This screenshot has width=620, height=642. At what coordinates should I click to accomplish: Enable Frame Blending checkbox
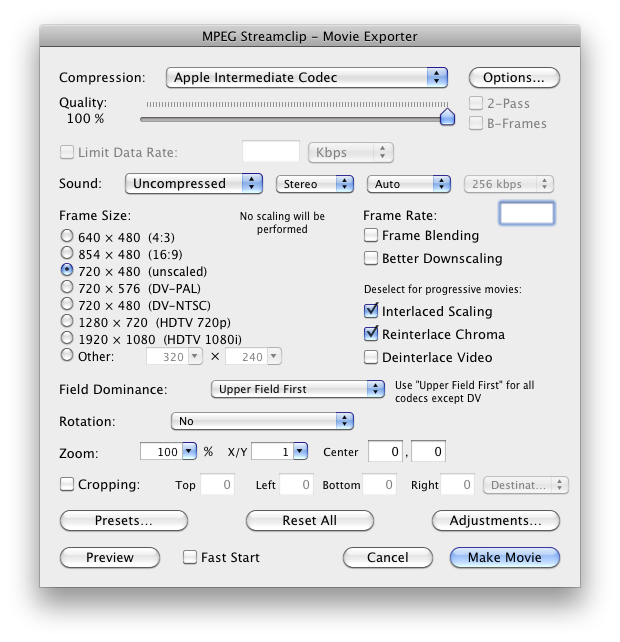pyautogui.click(x=371, y=235)
